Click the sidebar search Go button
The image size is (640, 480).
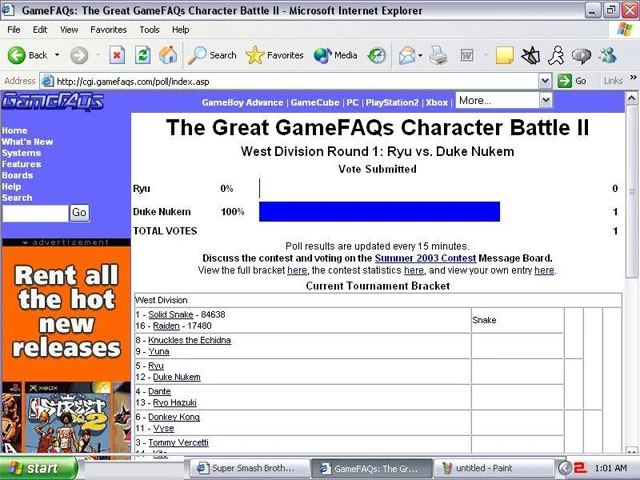(79, 213)
